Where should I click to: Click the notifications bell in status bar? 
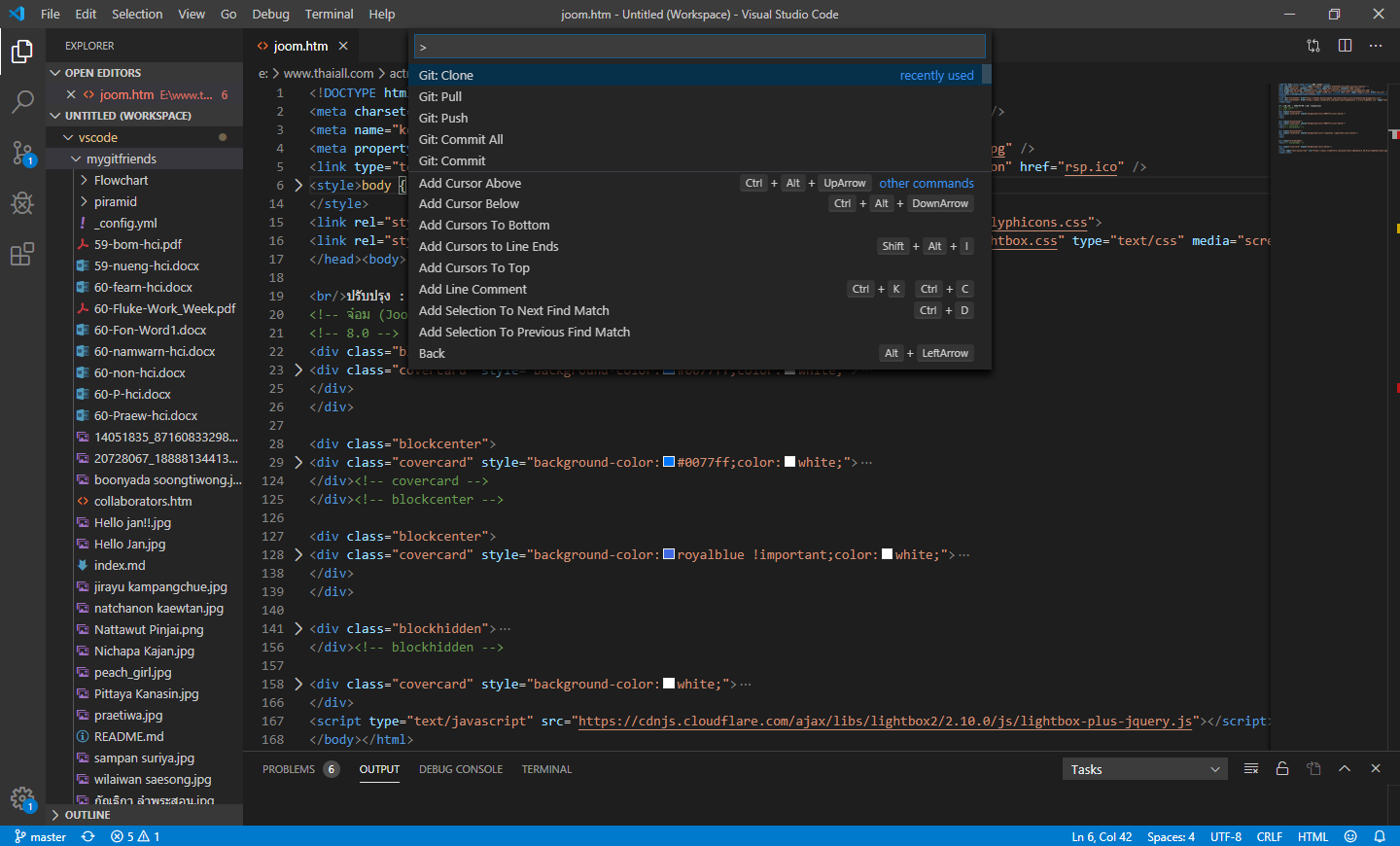tap(1379, 836)
